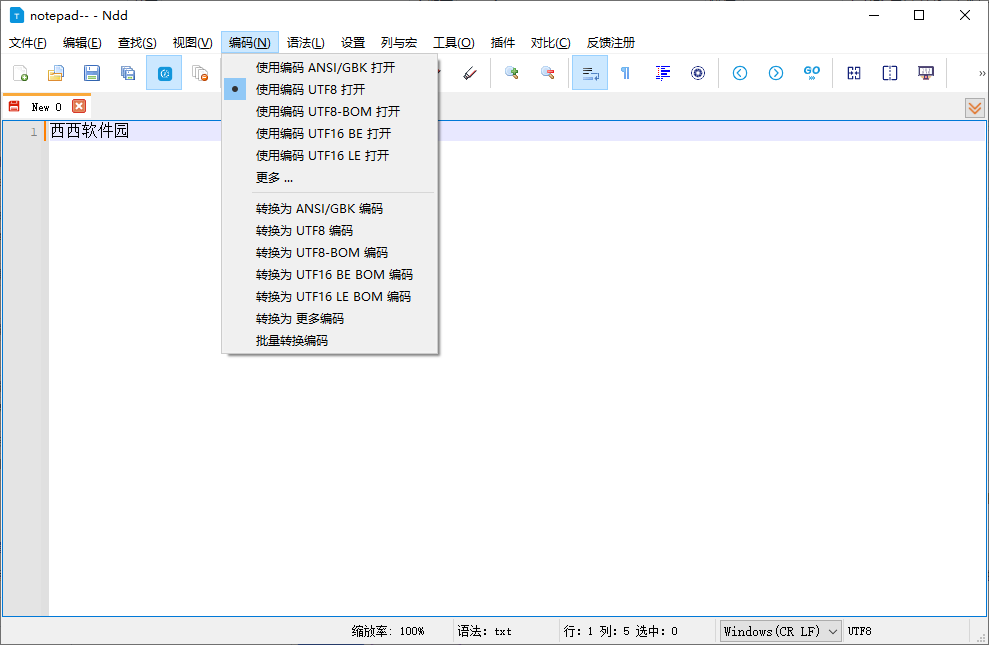Open the 对比(C) menu

(550, 42)
